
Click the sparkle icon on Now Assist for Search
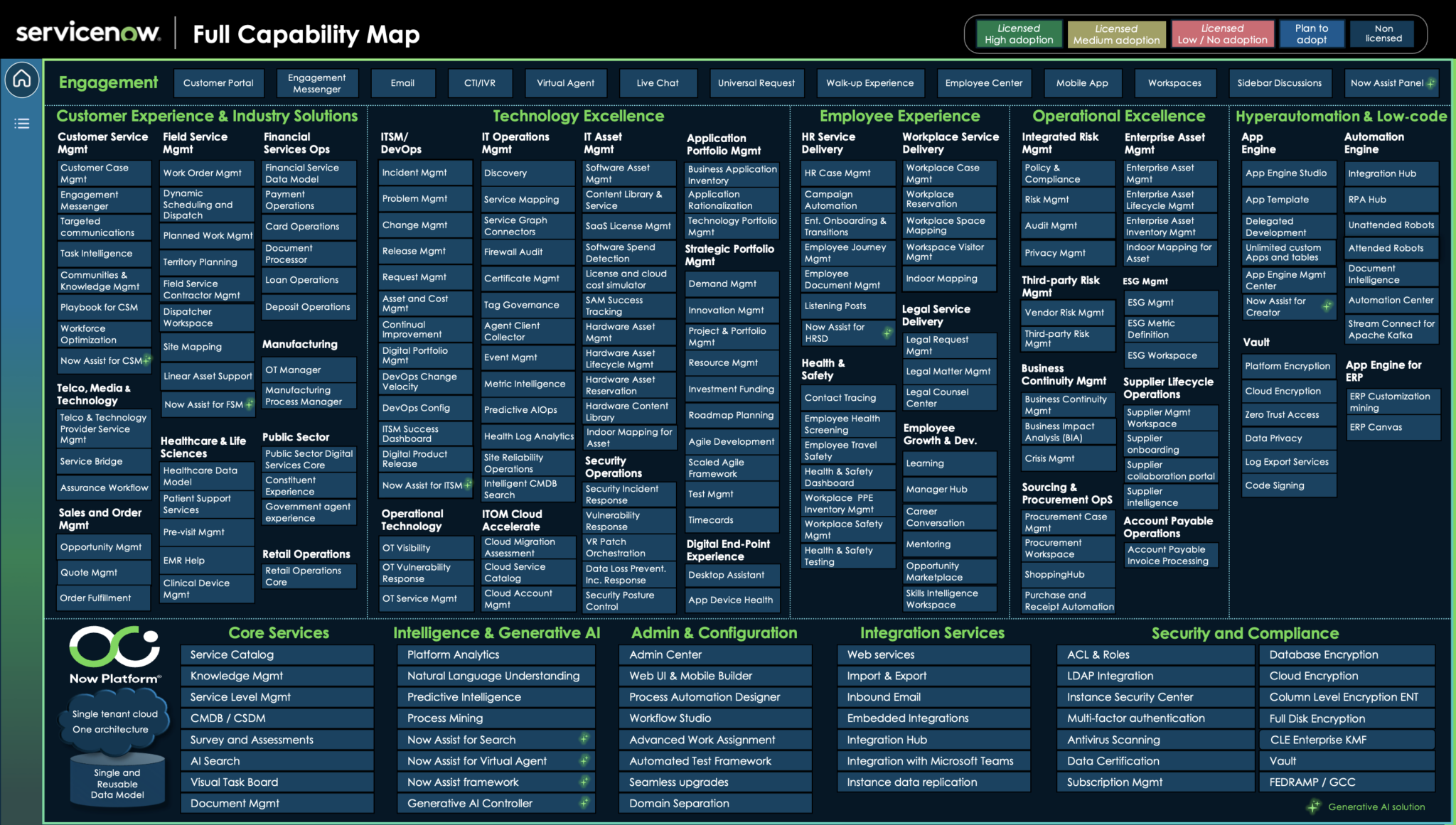click(x=584, y=739)
